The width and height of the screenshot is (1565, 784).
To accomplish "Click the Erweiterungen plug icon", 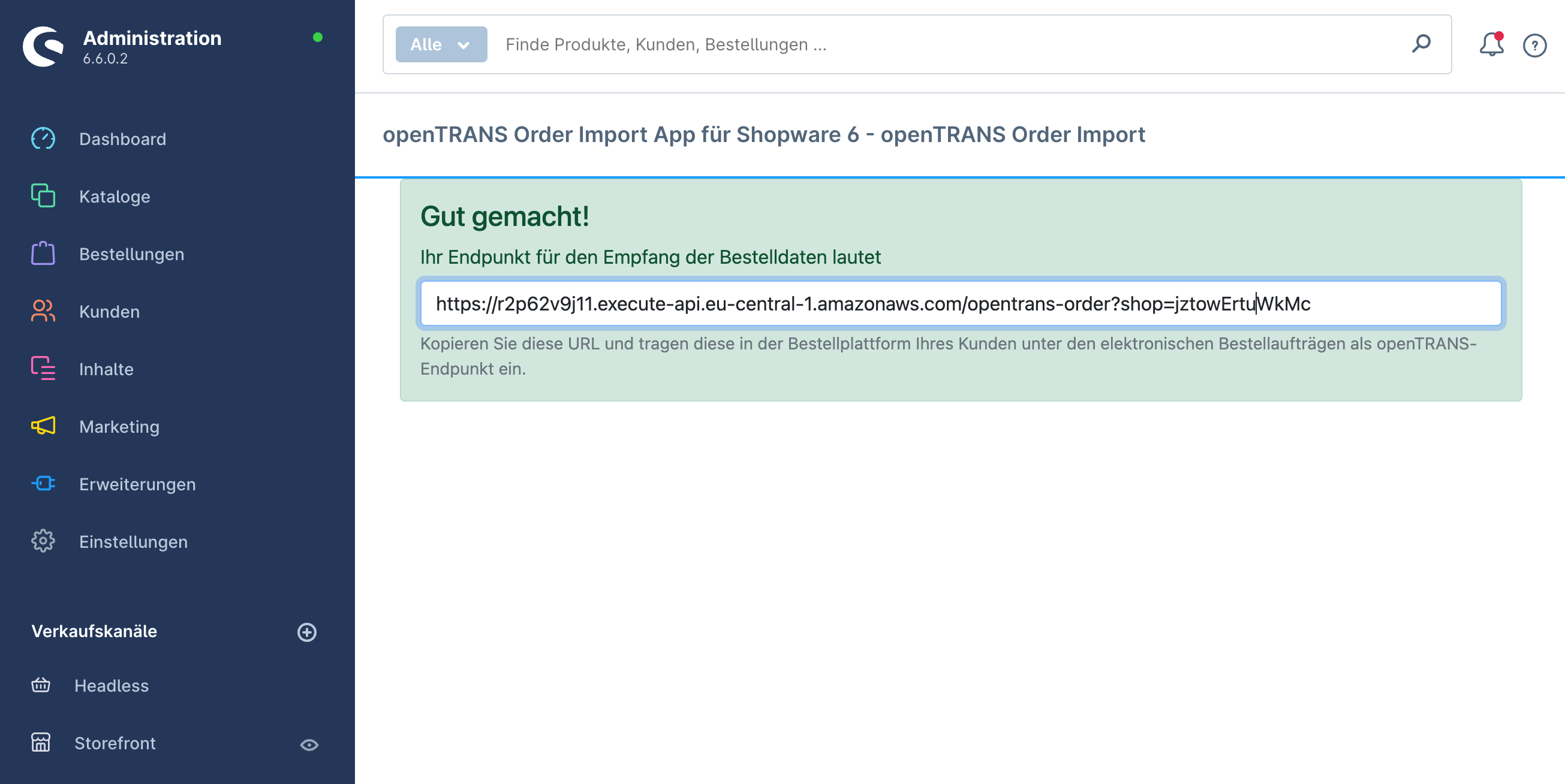I will pos(43,483).
